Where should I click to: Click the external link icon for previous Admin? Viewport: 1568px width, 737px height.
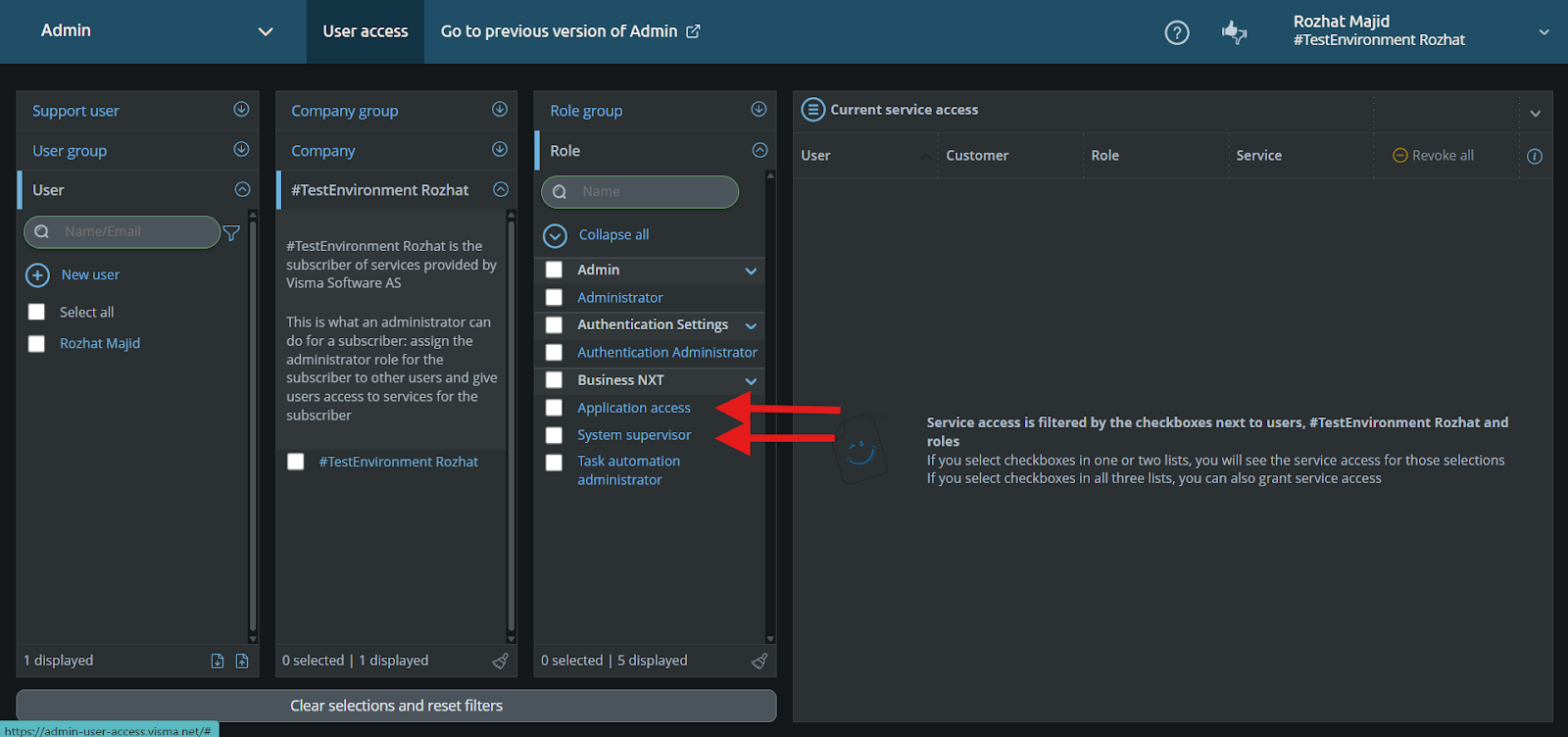point(693,31)
